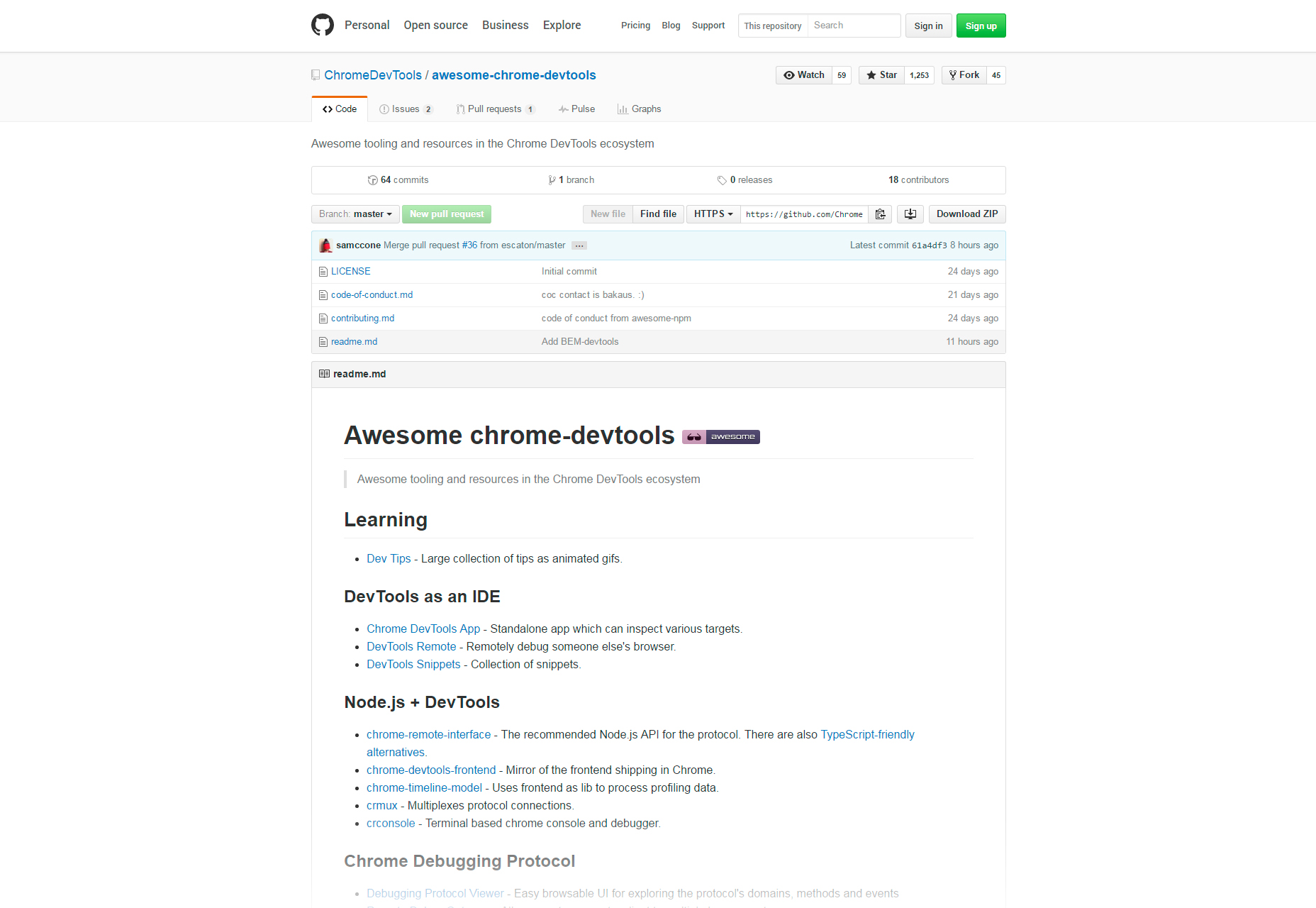This screenshot has width=1316, height=908.
Task: Open the contributing.md file
Action: point(362,319)
